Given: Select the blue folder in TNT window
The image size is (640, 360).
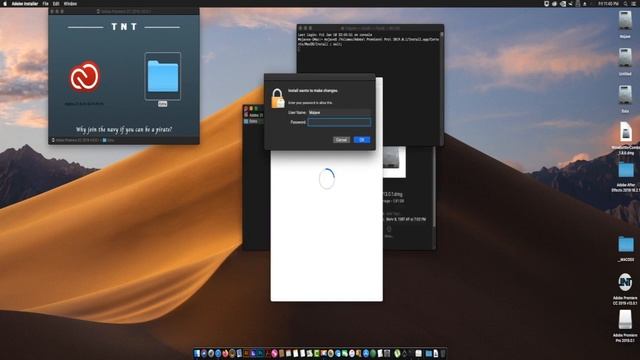Looking at the screenshot, I should click(x=162, y=76).
